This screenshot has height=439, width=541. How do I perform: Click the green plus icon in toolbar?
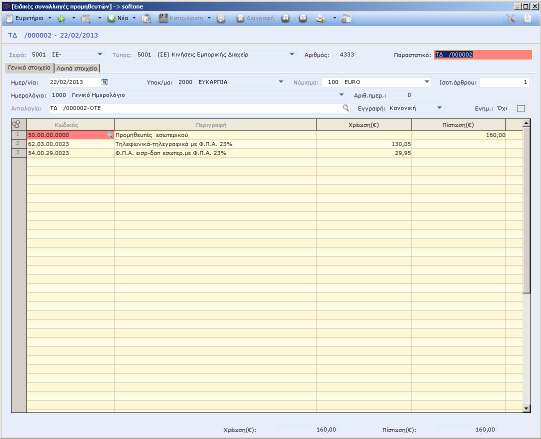tap(61, 19)
